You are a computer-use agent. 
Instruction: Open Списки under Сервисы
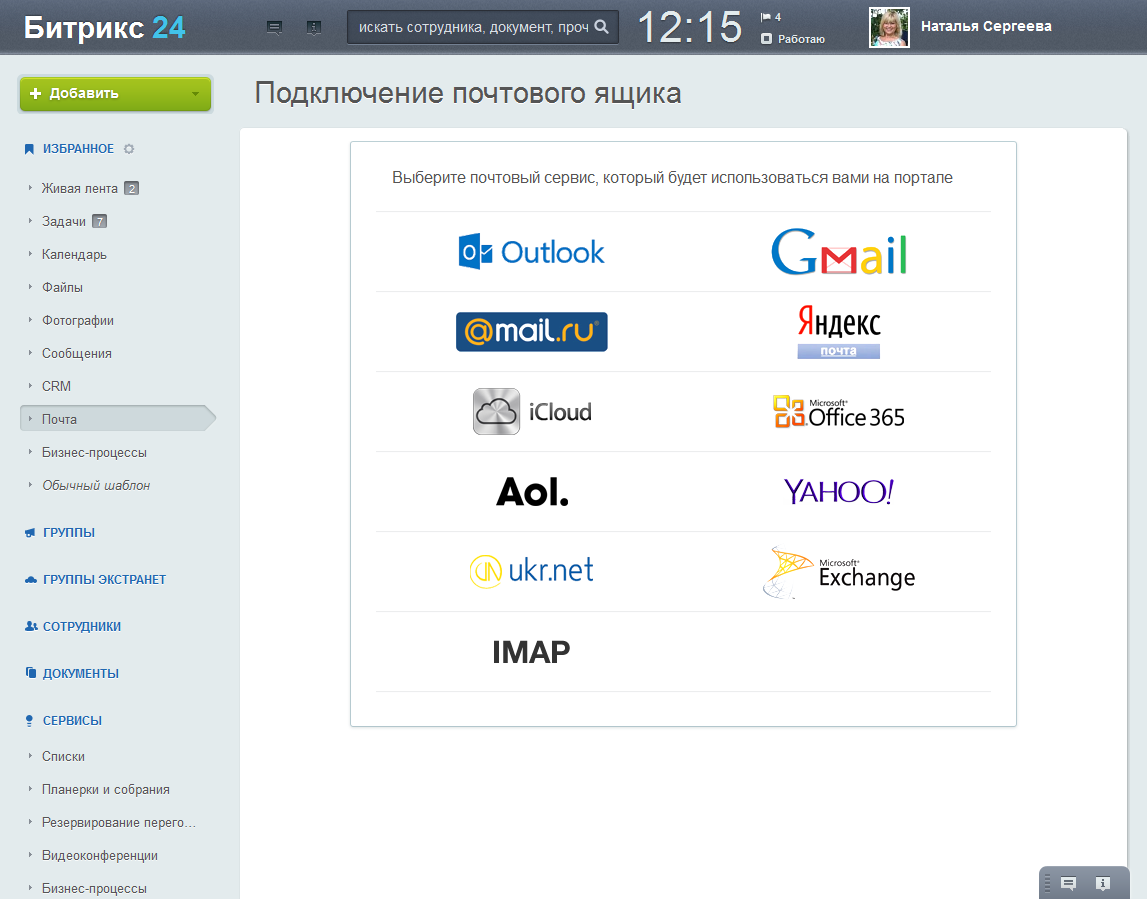(64, 756)
